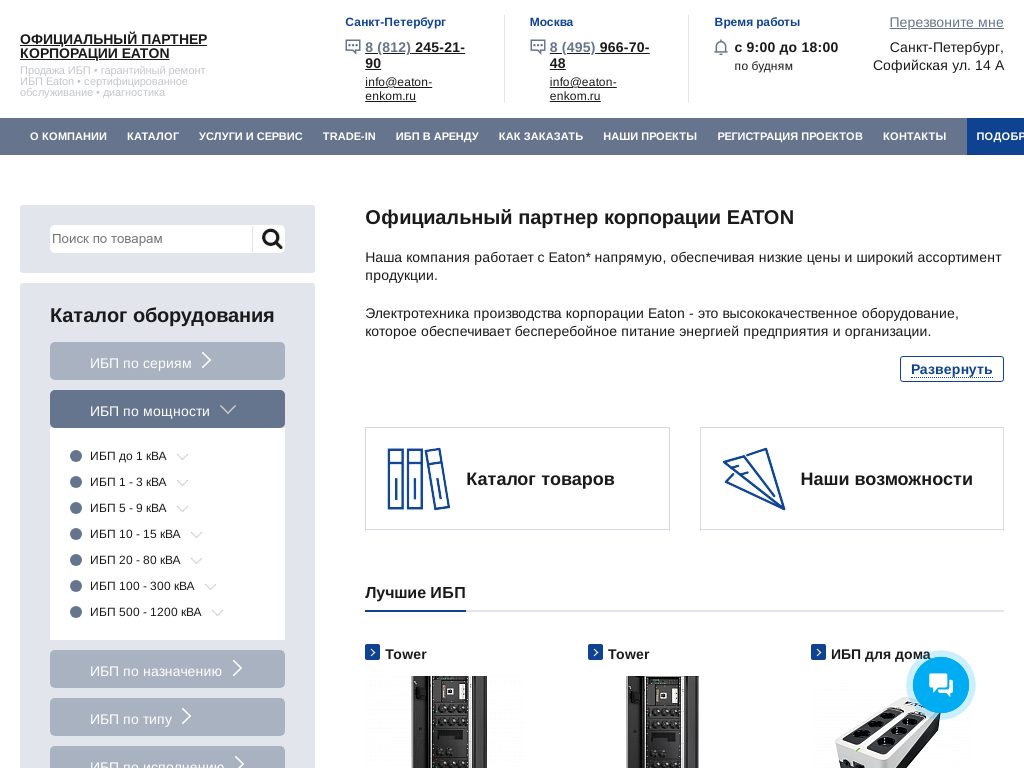Open the second Tower product image
The height and width of the screenshot is (768, 1024).
[662, 722]
